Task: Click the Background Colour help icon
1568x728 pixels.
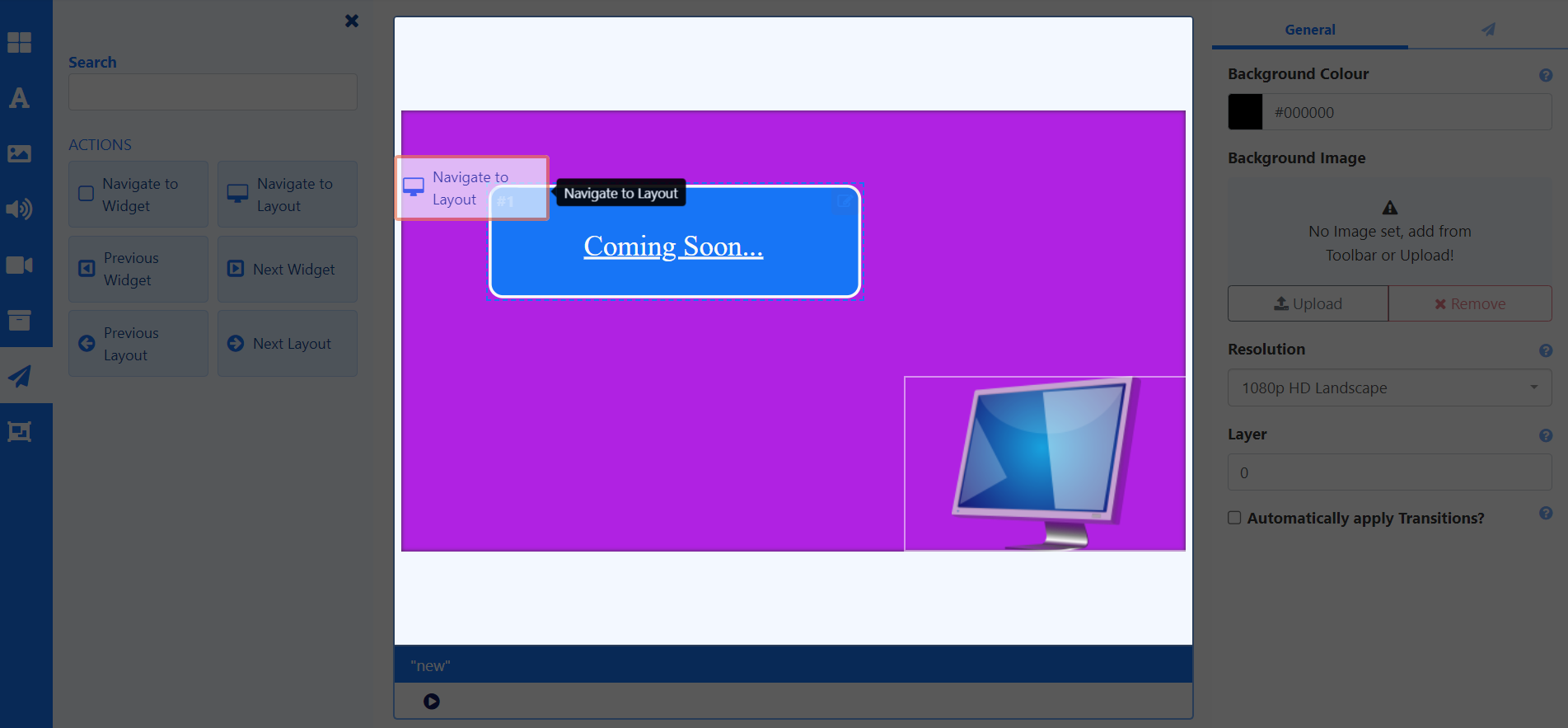Action: [x=1545, y=75]
